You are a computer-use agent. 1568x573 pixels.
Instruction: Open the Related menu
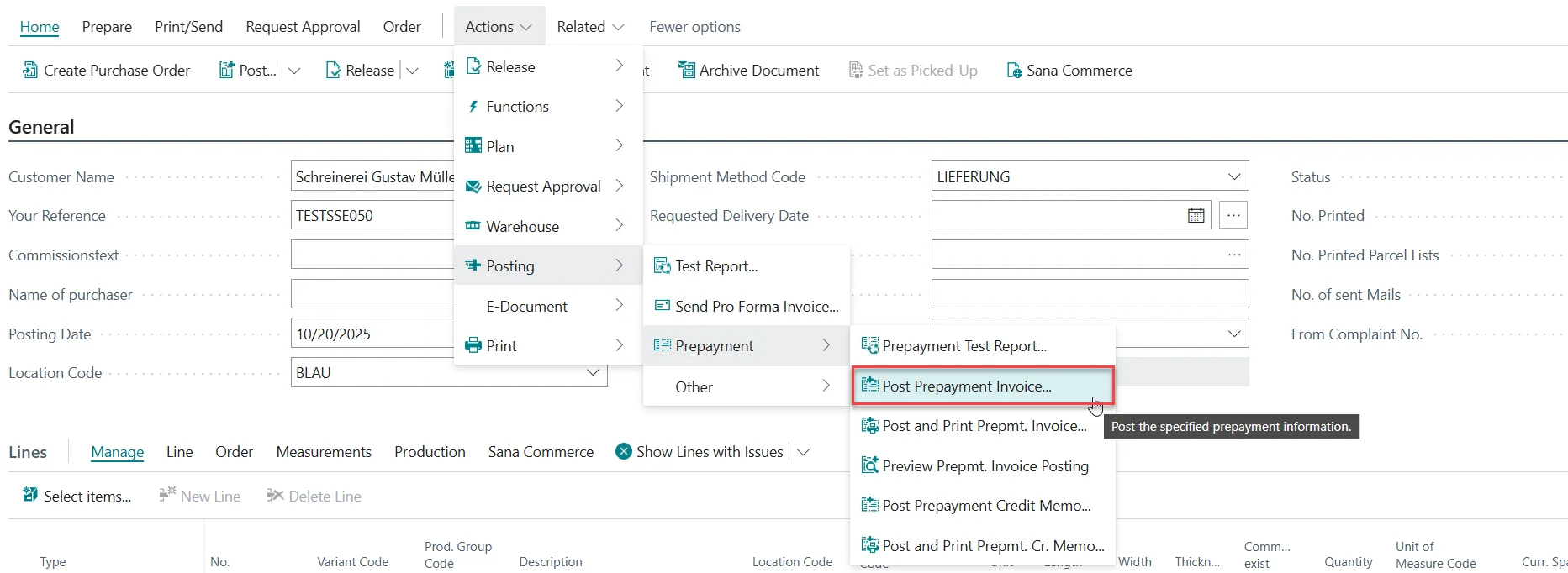(x=590, y=27)
